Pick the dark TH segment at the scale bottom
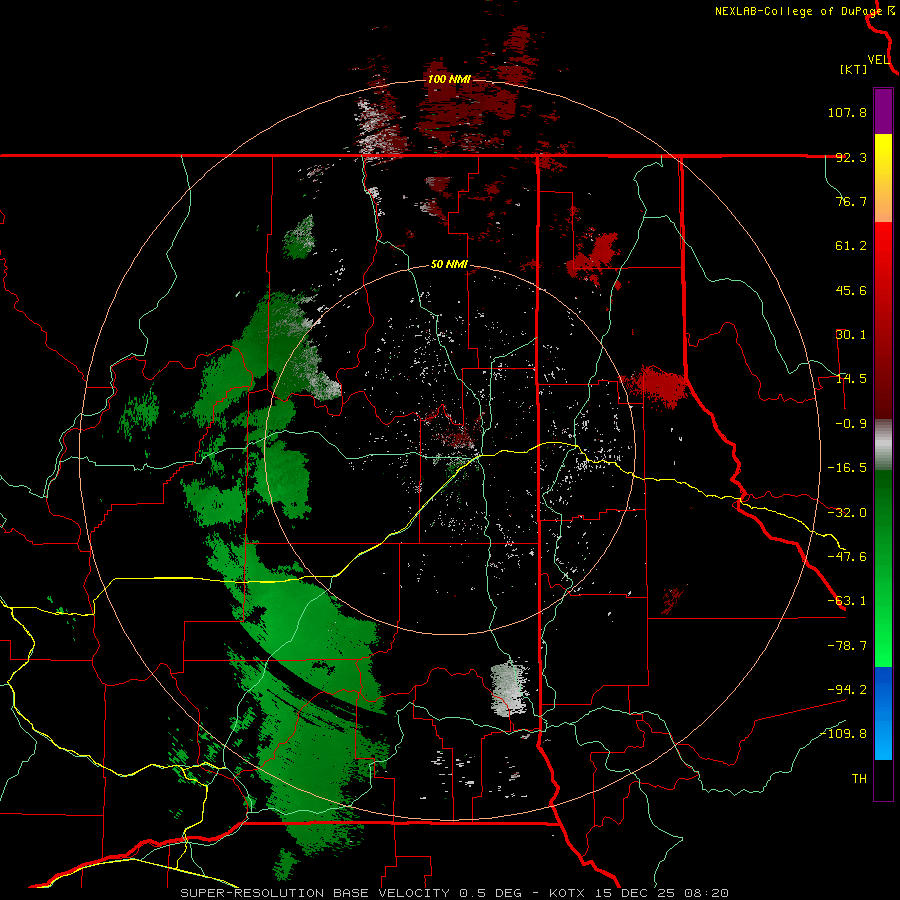The height and width of the screenshot is (900, 900). point(883,780)
